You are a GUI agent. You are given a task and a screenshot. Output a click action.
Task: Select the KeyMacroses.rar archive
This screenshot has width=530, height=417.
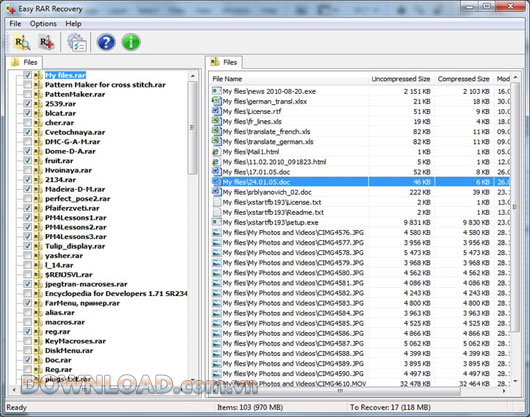(75, 341)
